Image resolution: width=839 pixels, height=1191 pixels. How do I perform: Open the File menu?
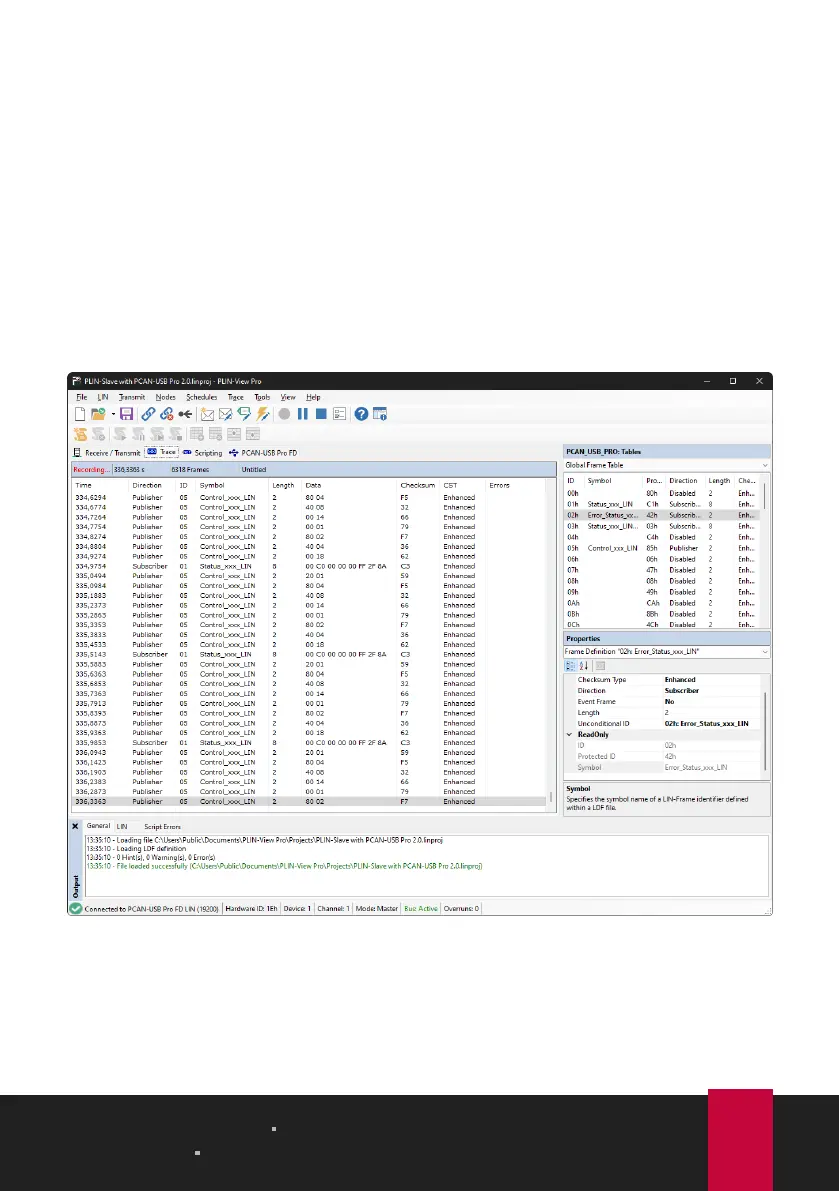tap(81, 397)
